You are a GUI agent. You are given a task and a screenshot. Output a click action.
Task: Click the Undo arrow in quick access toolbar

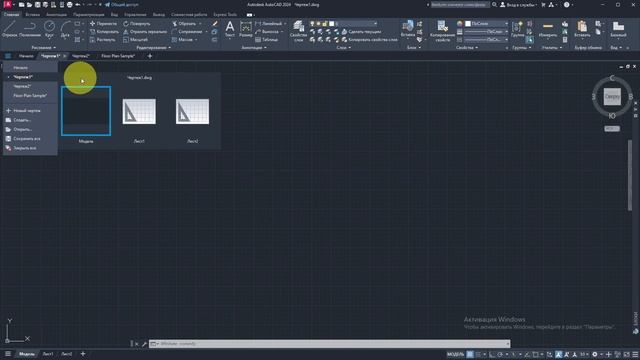coord(78,4)
